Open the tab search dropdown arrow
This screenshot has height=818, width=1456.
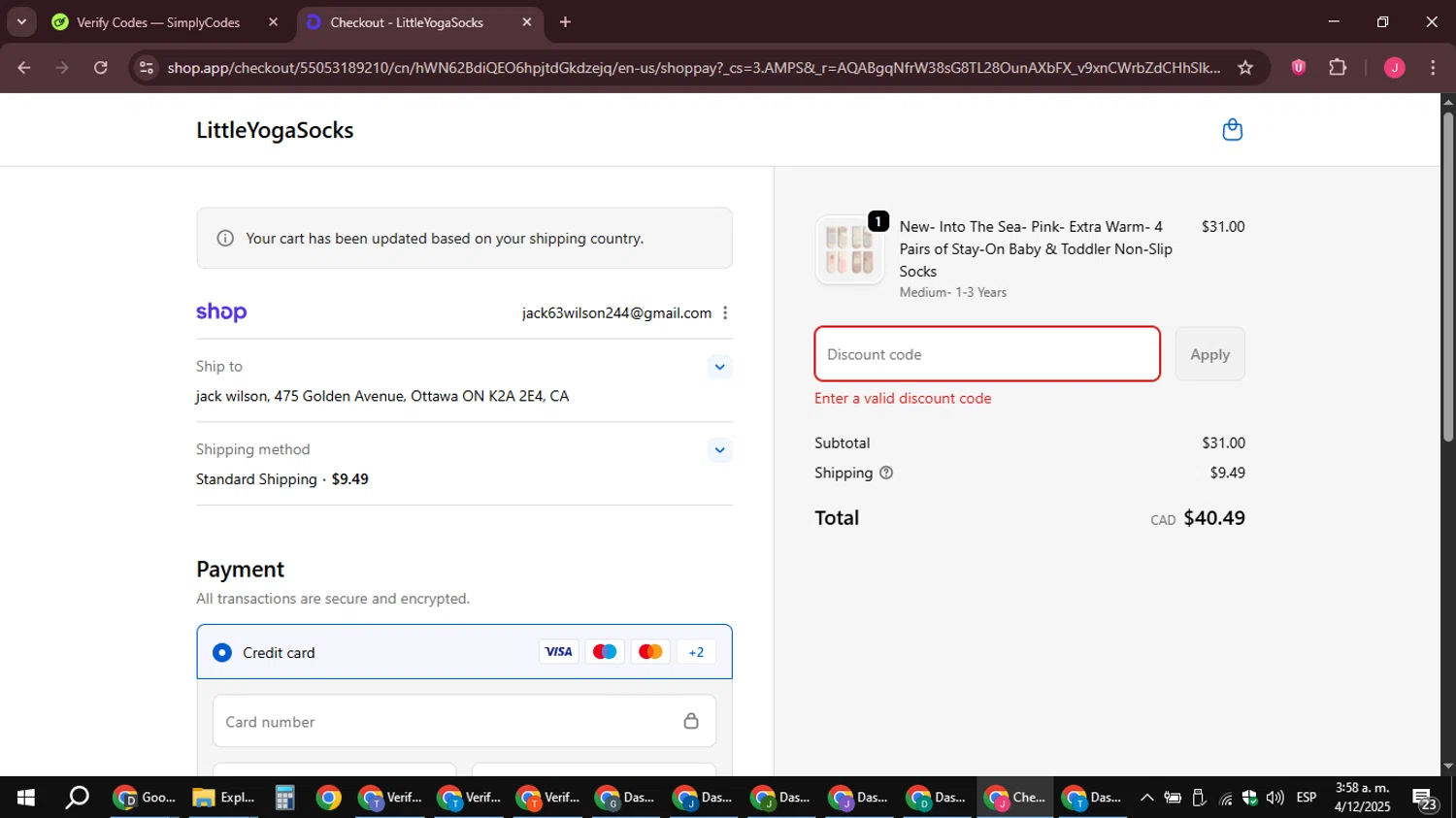pyautogui.click(x=21, y=21)
